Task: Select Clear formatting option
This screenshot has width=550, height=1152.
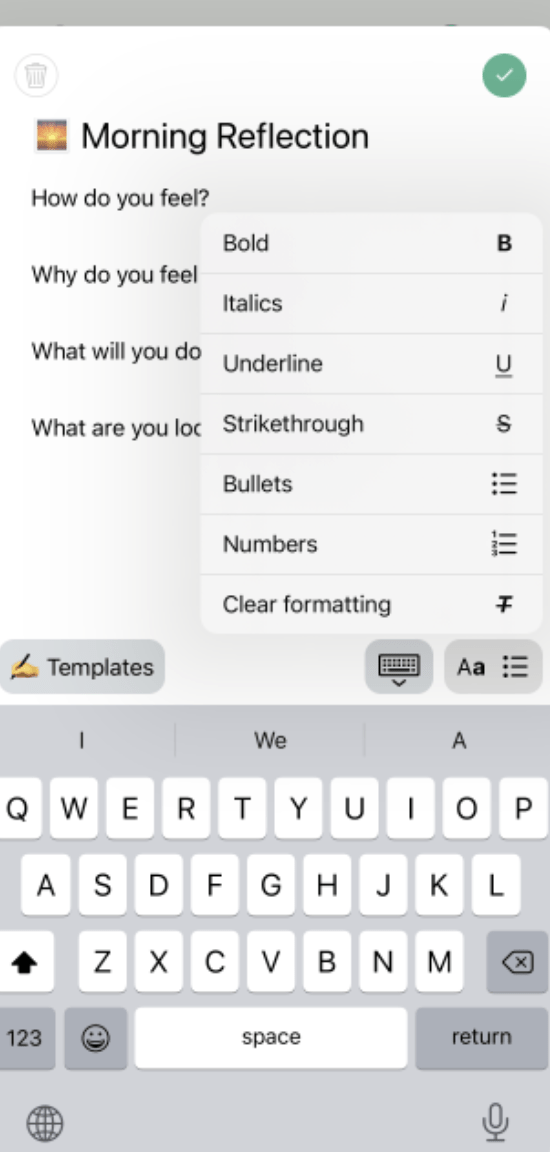Action: [x=371, y=605]
